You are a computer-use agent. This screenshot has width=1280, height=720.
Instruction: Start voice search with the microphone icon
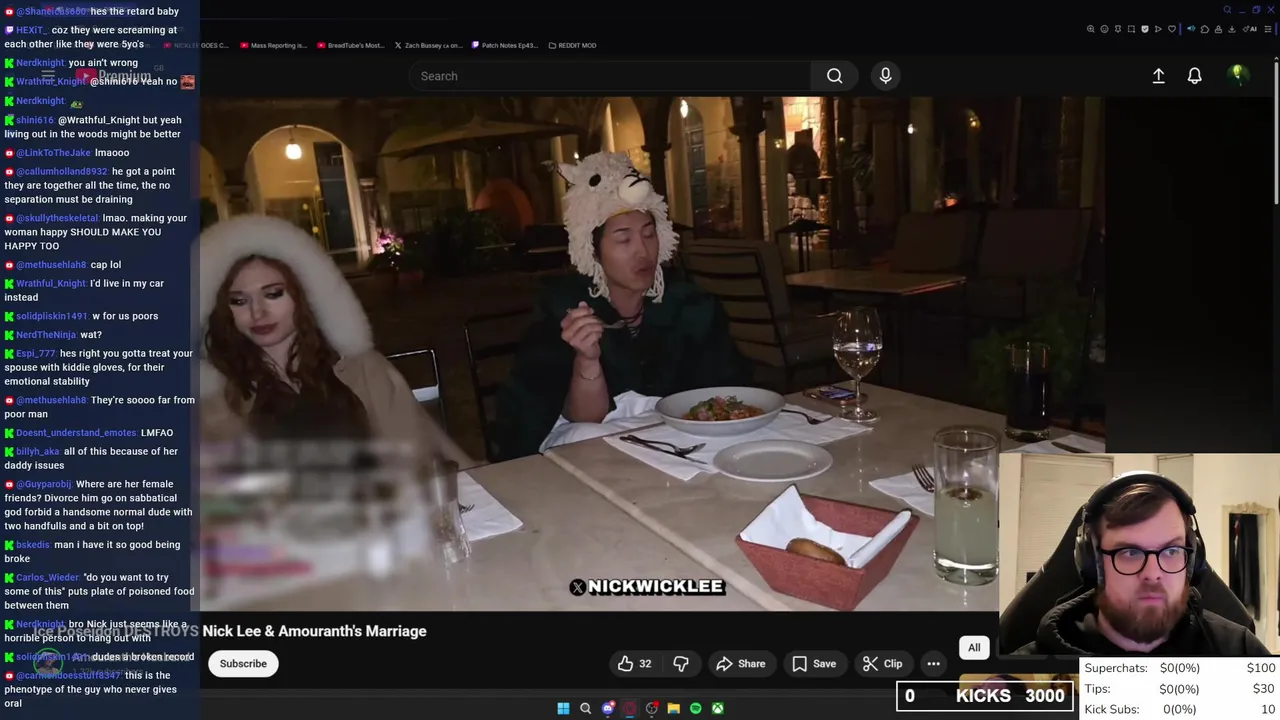(885, 76)
